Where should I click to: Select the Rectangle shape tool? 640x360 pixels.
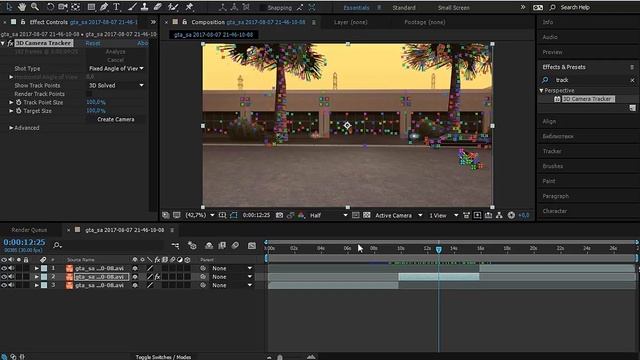91,7
